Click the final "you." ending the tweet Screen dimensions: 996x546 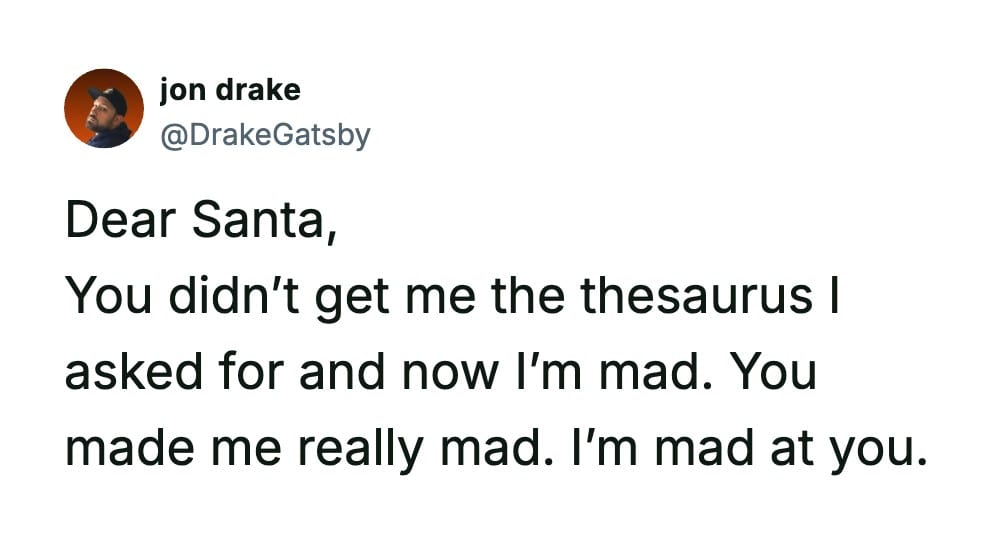(873, 450)
